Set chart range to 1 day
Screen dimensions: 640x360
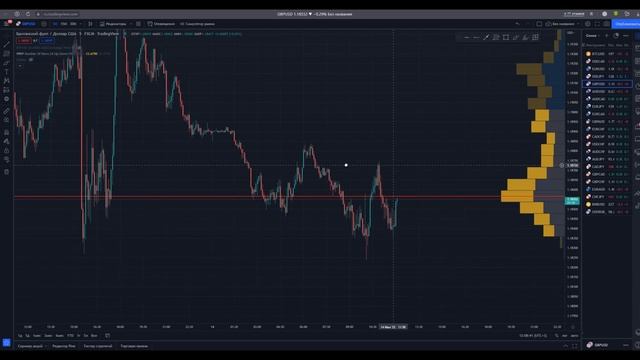click(20, 336)
